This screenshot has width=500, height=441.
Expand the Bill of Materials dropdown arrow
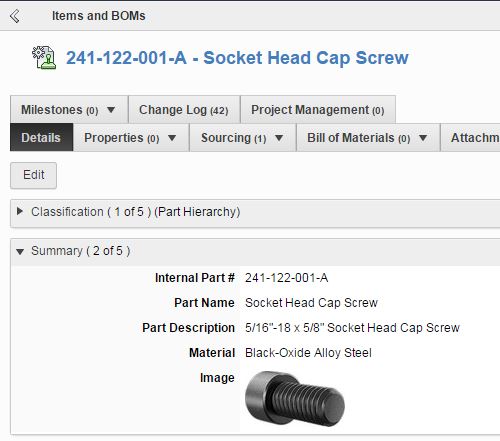[x=423, y=138]
